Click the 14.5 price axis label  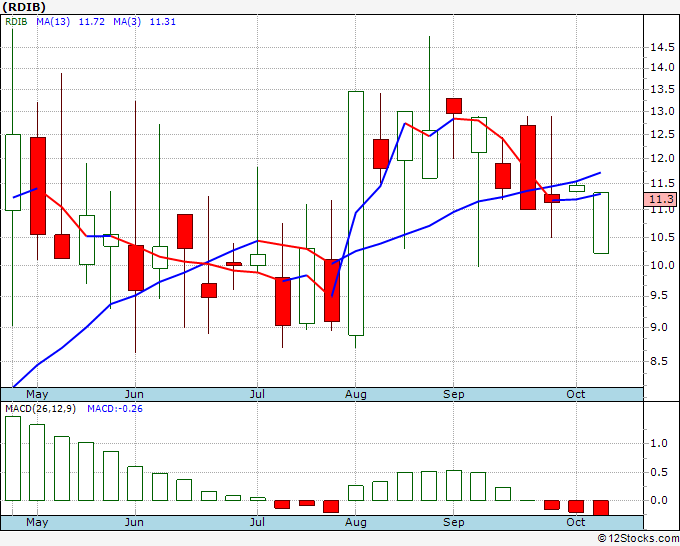pos(662,47)
